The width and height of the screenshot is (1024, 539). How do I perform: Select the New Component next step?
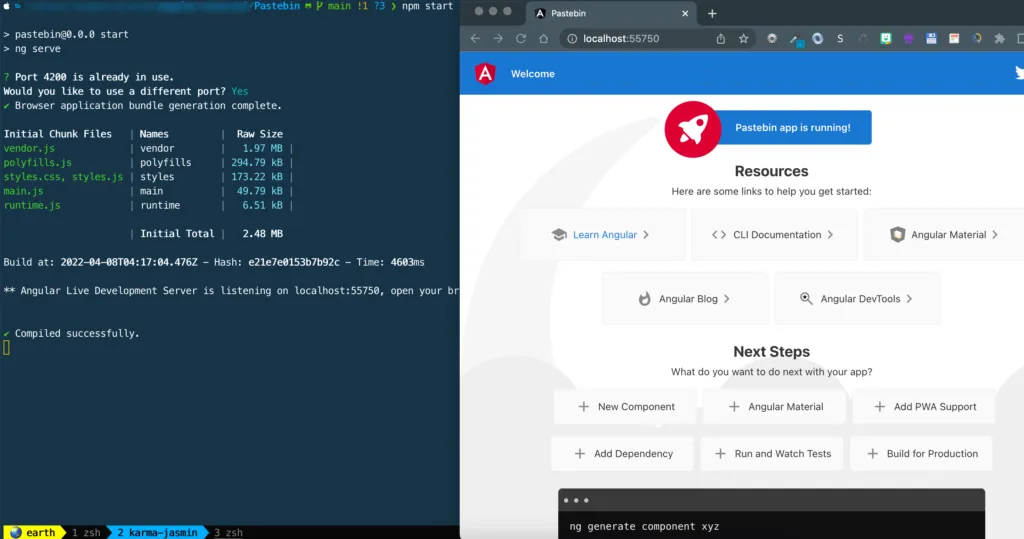[627, 407]
